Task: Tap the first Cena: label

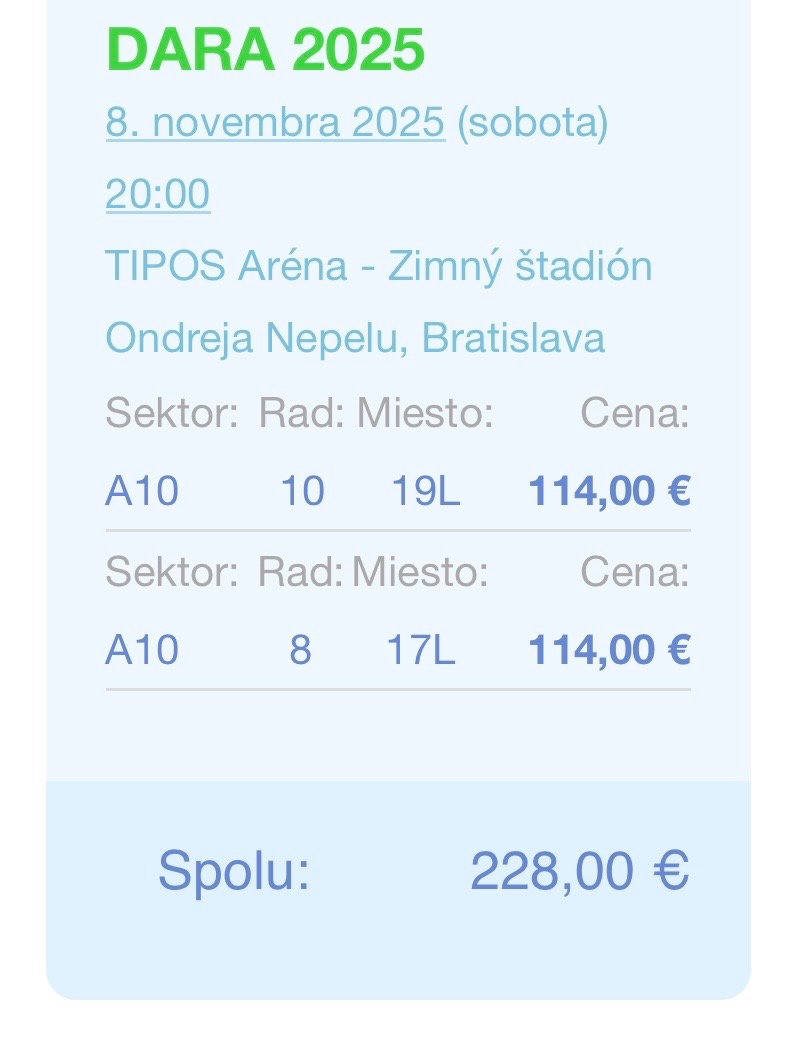Action: tap(635, 412)
